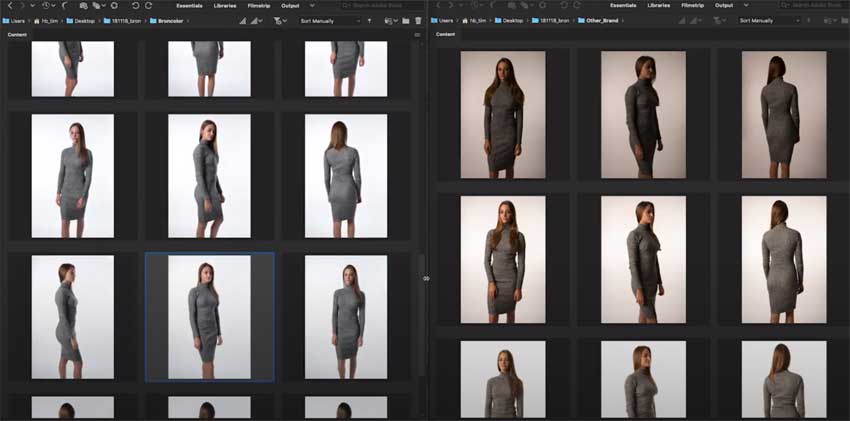850x421 pixels.
Task: Select full-length back-view thumbnail in Broncolor window
Action: pos(346,176)
